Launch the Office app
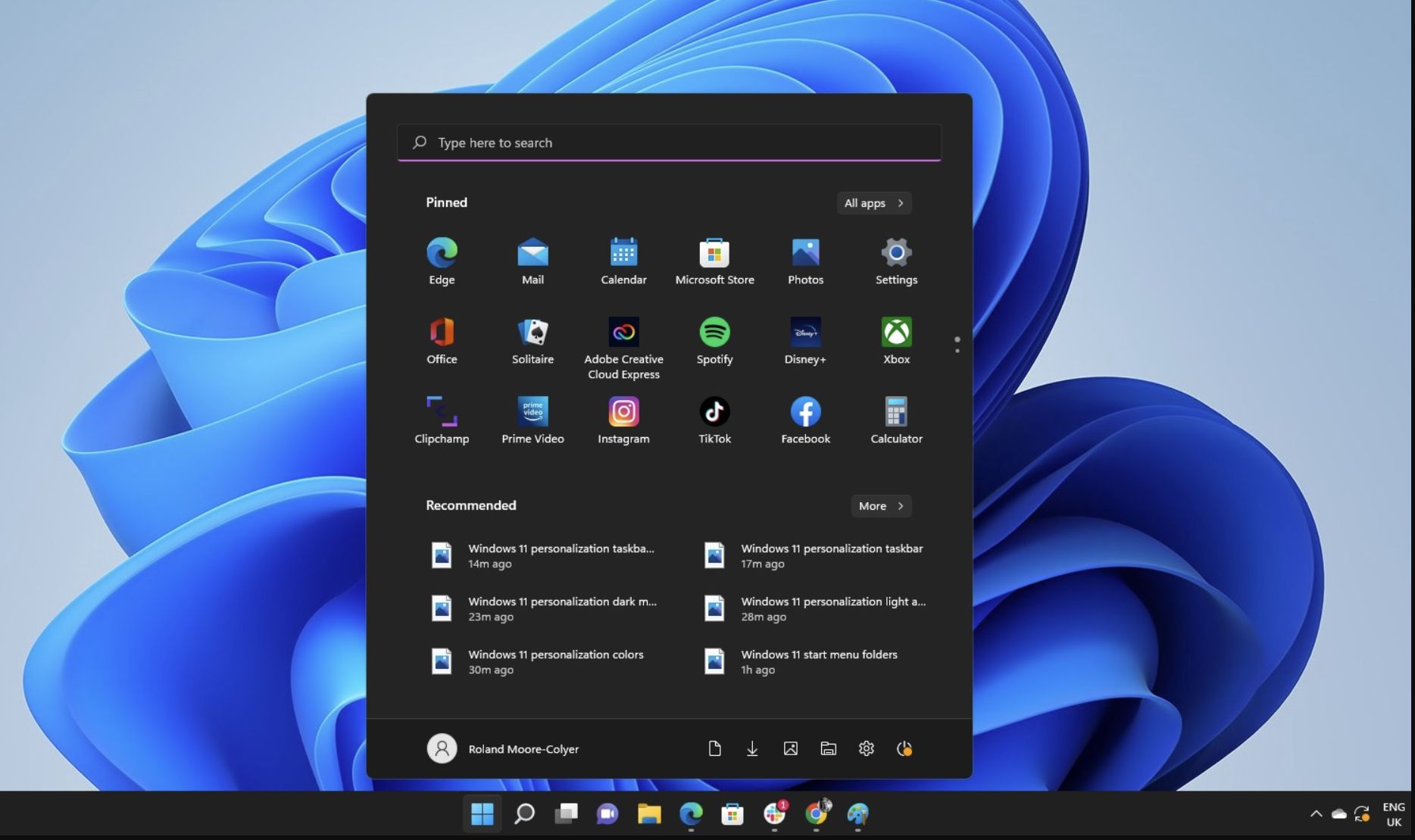 442,341
